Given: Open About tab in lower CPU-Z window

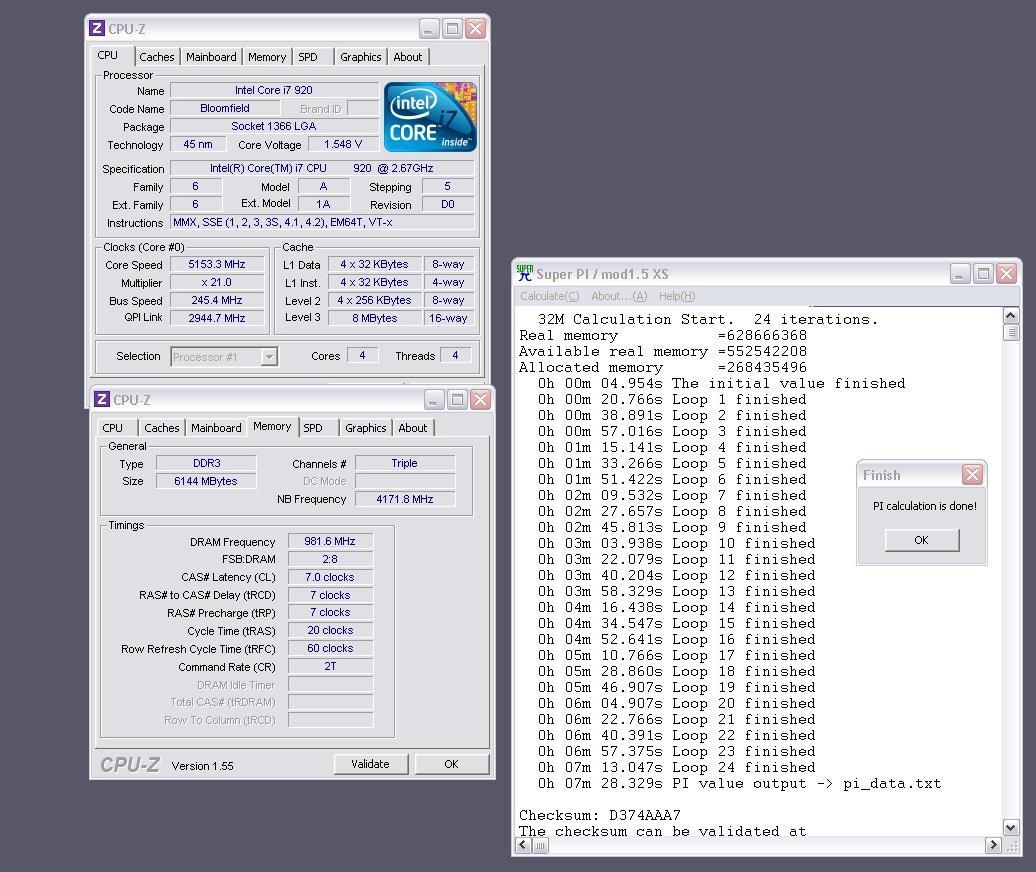Looking at the screenshot, I should [x=413, y=428].
